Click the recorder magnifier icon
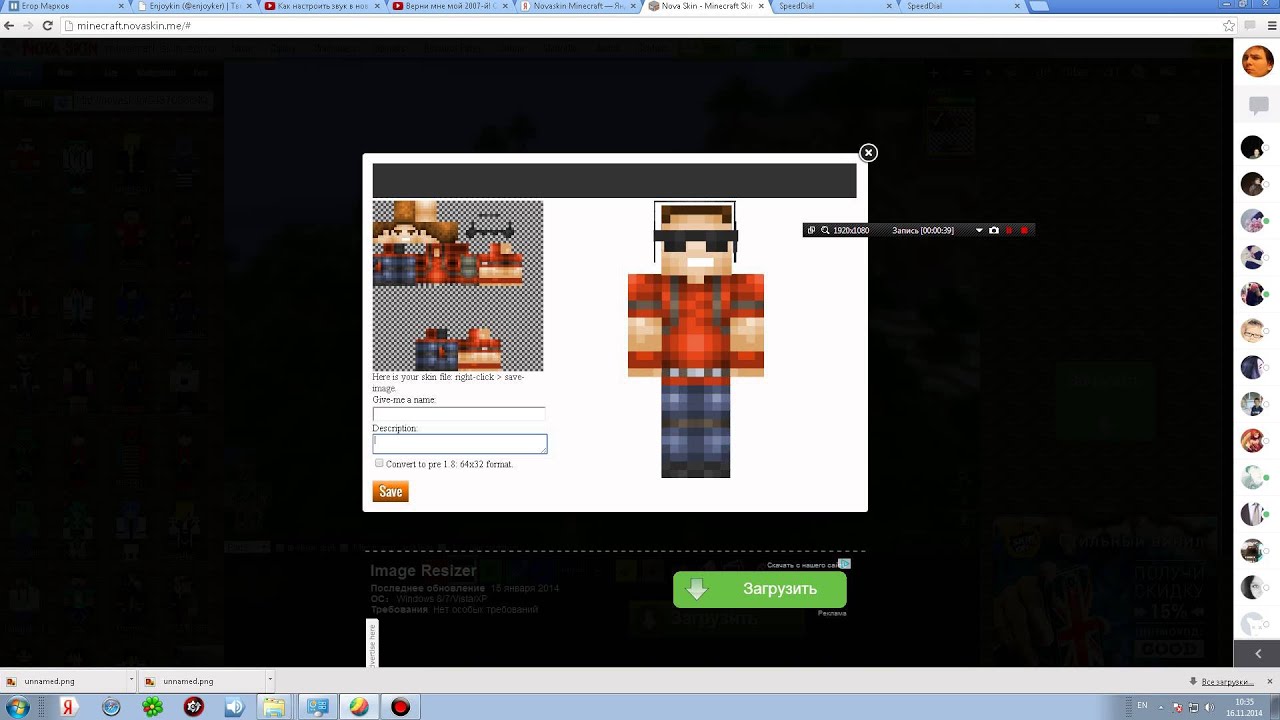Image resolution: width=1280 pixels, height=720 pixels. coord(825,230)
